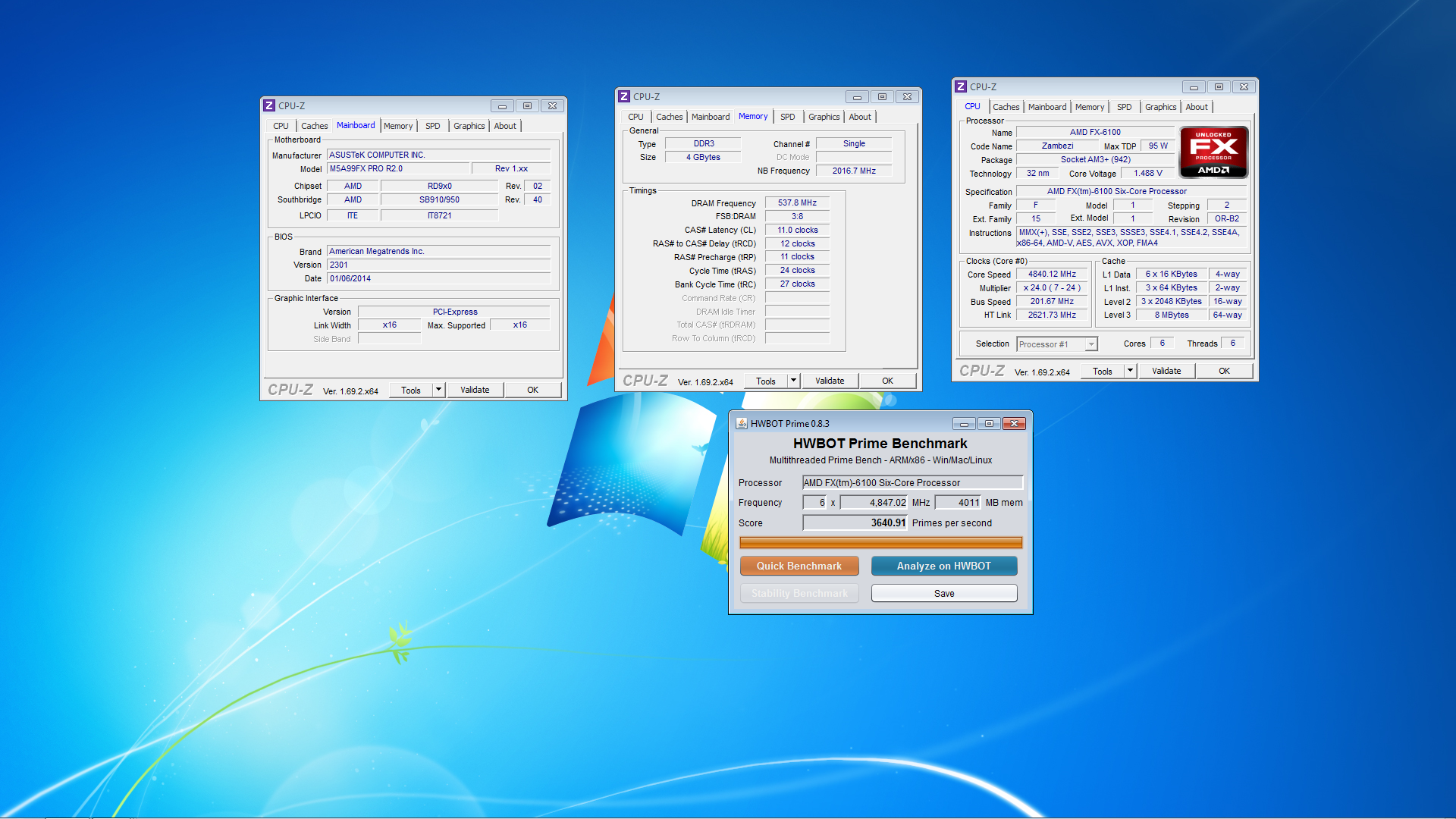Open Graphics tab in Mainboard window
The image size is (1456, 819).
coord(469,126)
